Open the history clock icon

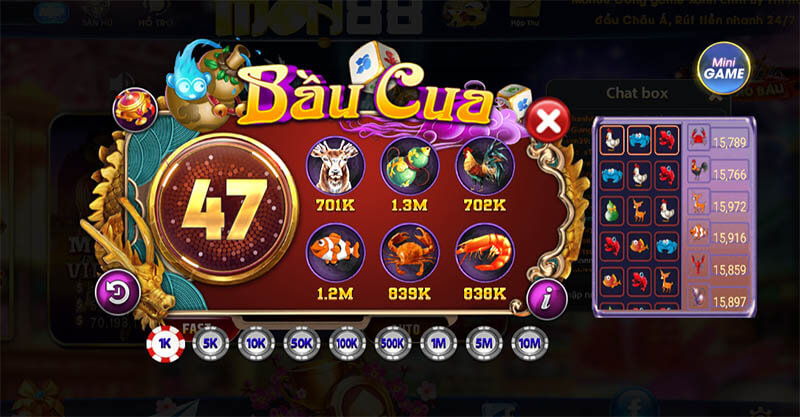tap(118, 292)
